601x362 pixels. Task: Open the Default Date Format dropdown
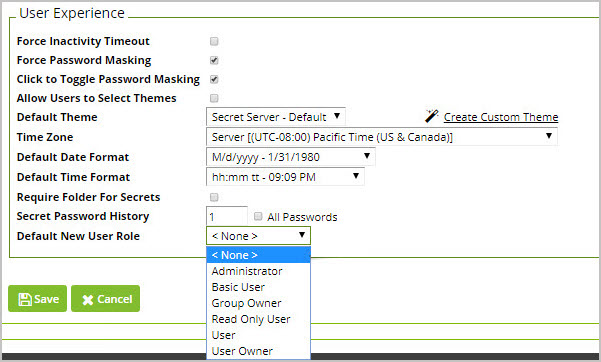pos(291,157)
